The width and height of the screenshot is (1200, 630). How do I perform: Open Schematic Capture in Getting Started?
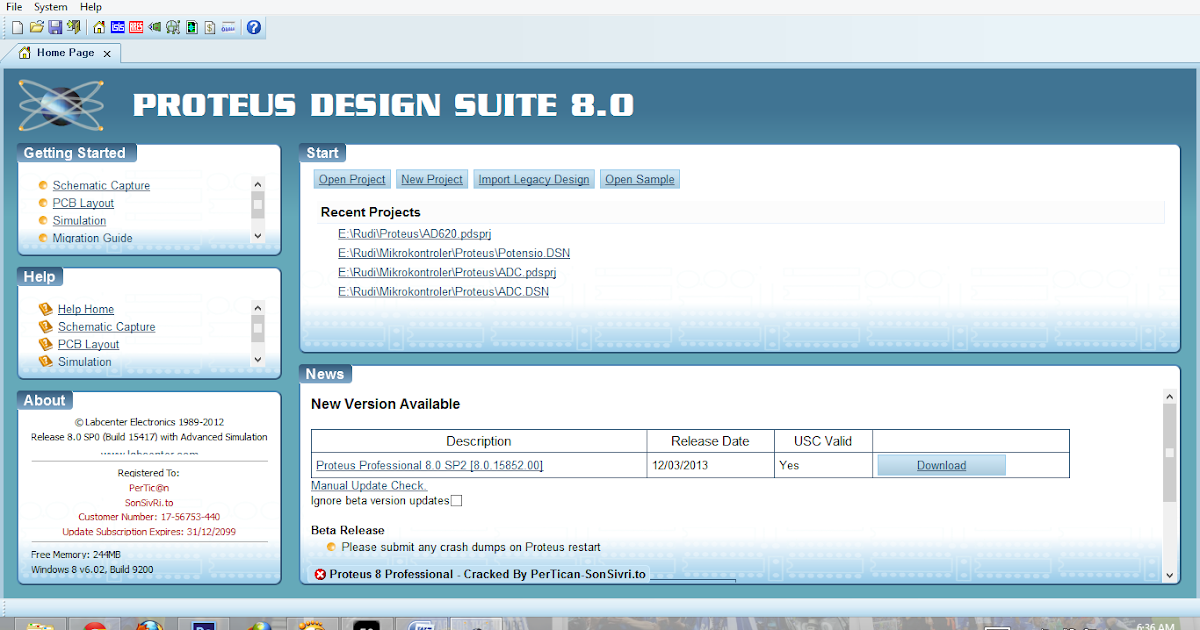click(x=101, y=186)
